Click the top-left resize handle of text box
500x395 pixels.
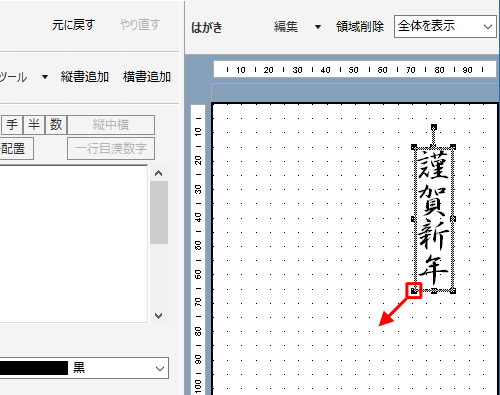pos(414,147)
